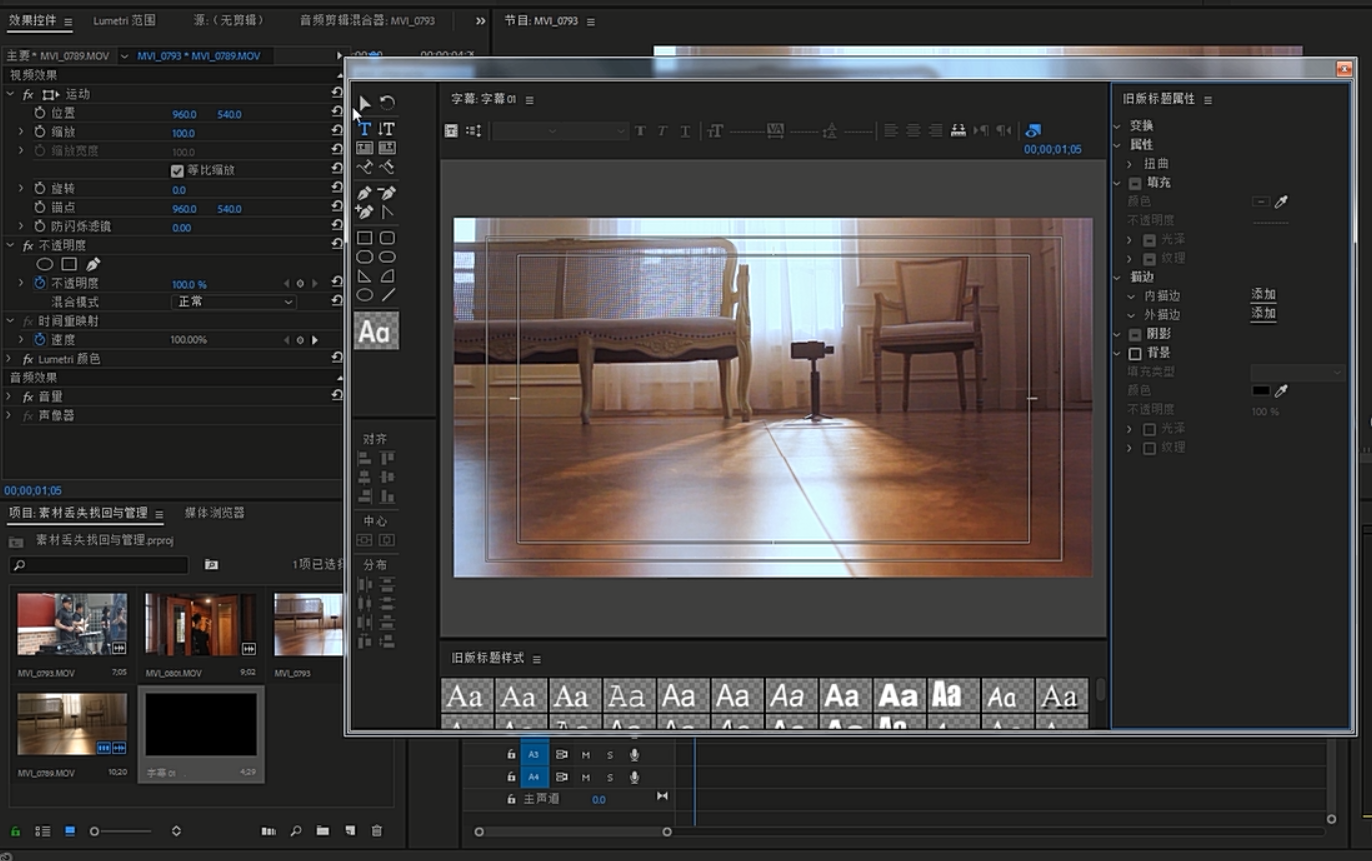
Task: Select the Rotation tool in titler
Action: pos(387,103)
